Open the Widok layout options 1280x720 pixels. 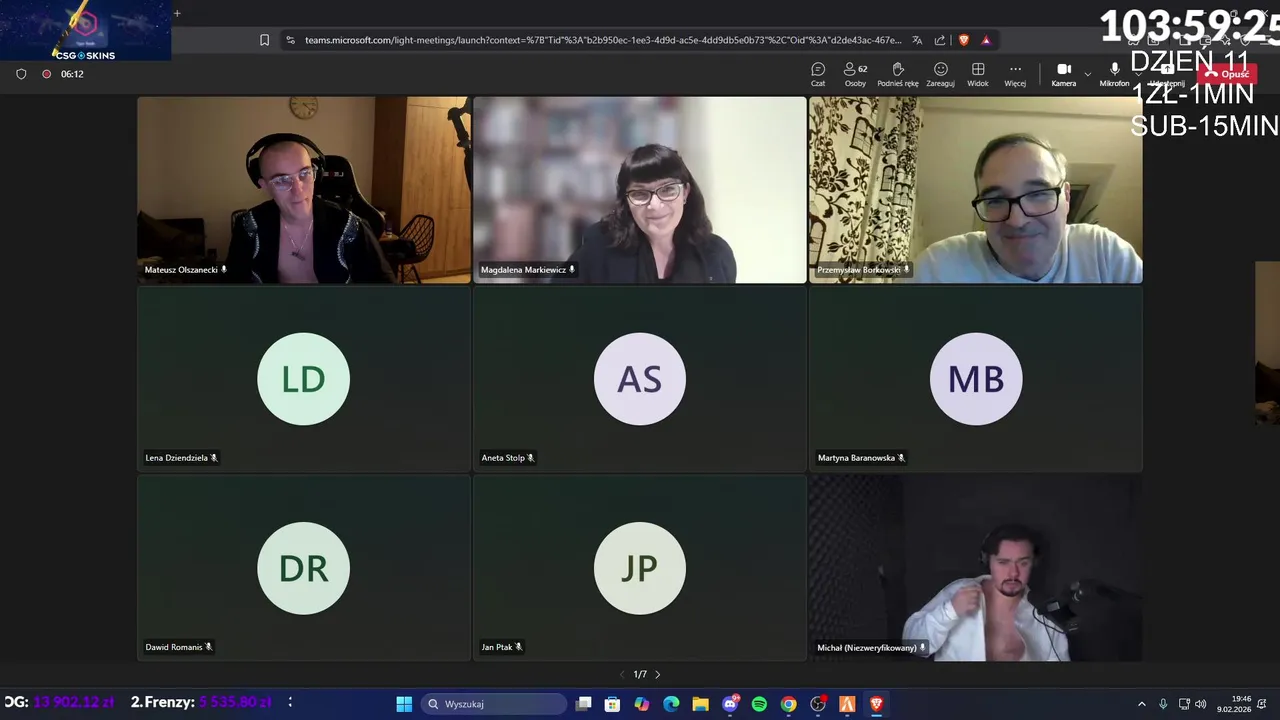978,74
